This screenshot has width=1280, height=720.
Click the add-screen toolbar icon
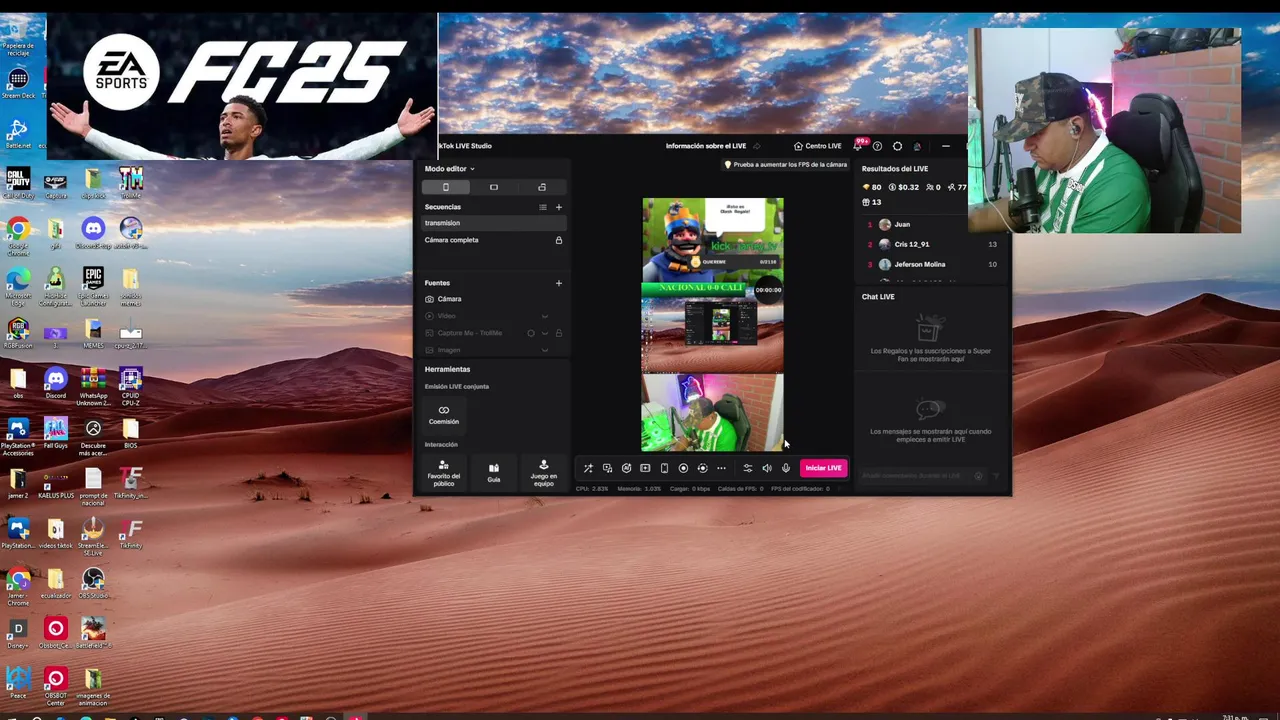pyautogui.click(x=645, y=468)
